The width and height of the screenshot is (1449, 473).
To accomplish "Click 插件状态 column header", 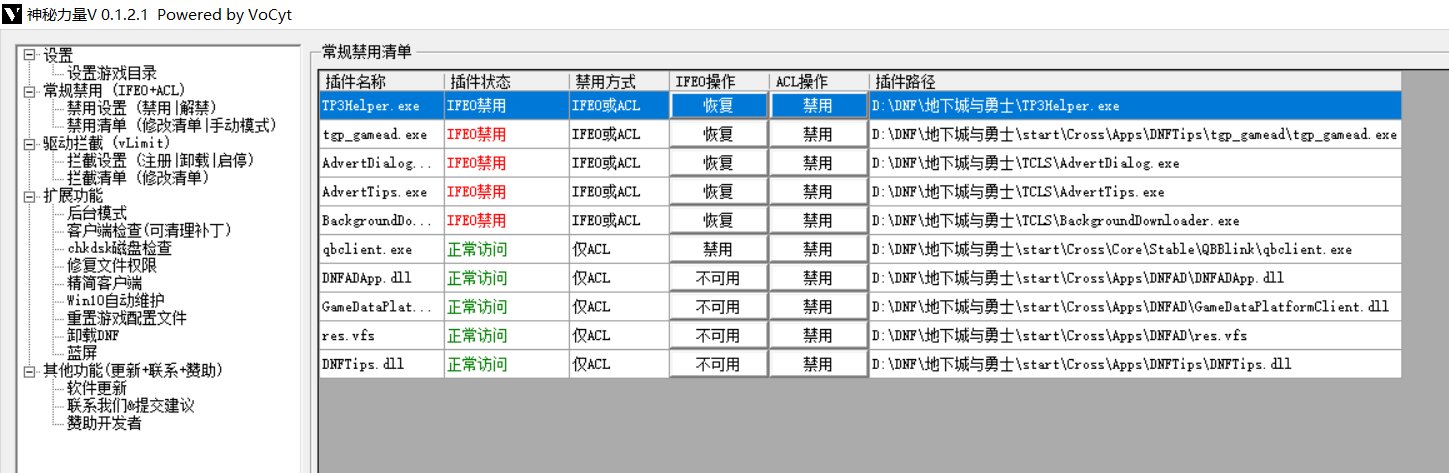I will [x=506, y=81].
